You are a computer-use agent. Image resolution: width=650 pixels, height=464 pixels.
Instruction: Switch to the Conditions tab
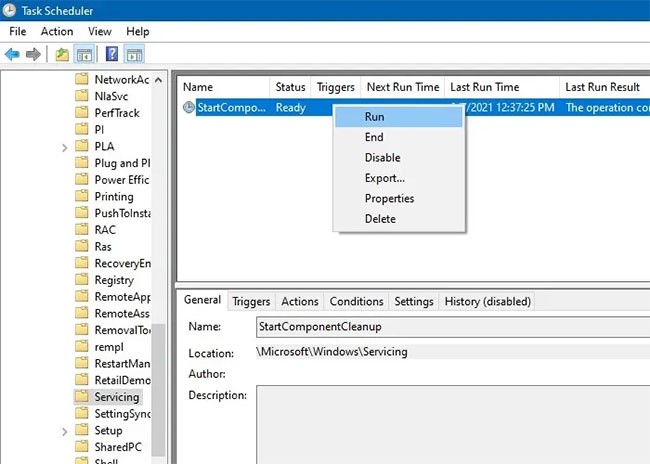coord(356,301)
